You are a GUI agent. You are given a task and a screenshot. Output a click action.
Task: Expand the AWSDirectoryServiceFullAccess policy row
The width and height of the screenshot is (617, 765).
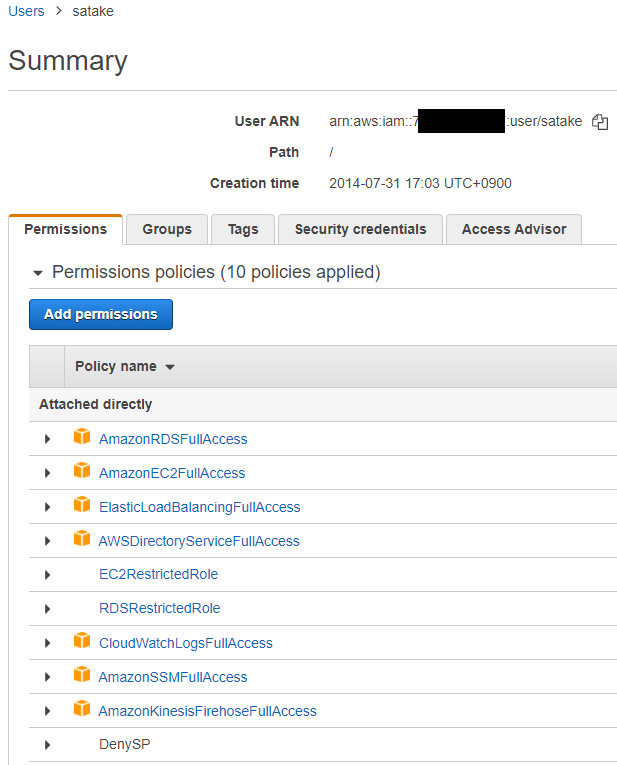(47, 541)
